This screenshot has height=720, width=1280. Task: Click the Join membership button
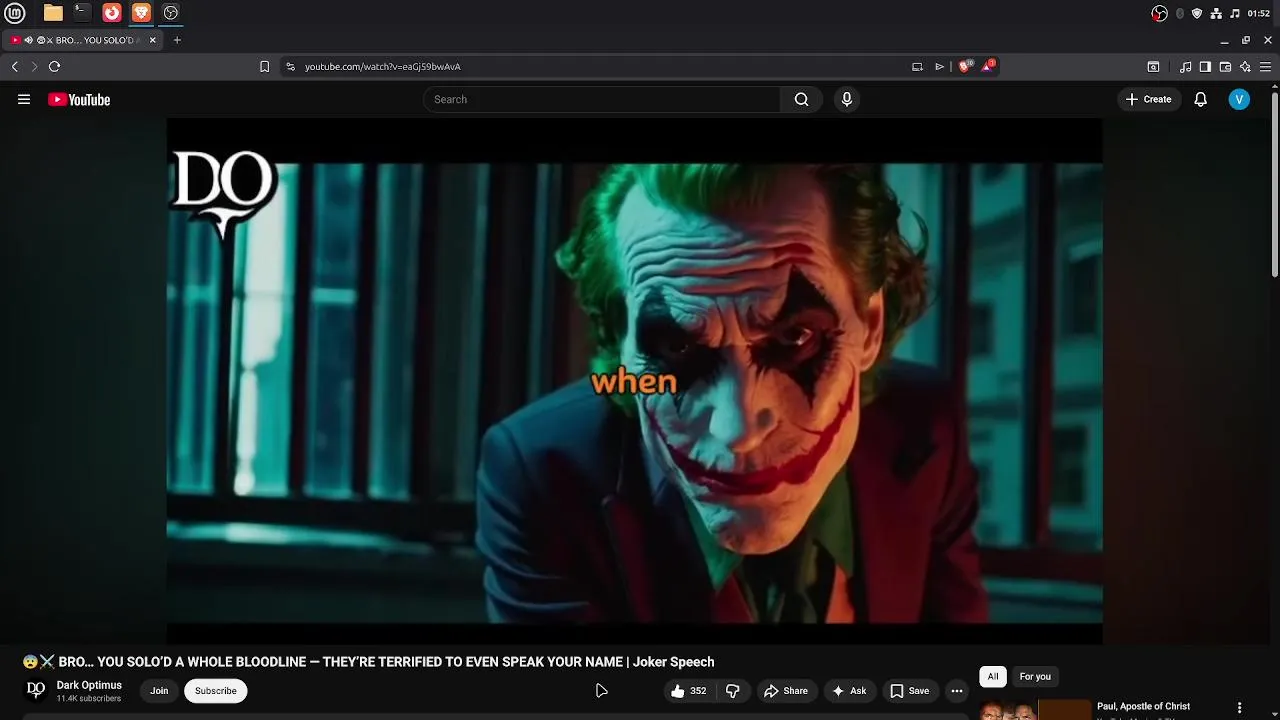tap(159, 691)
